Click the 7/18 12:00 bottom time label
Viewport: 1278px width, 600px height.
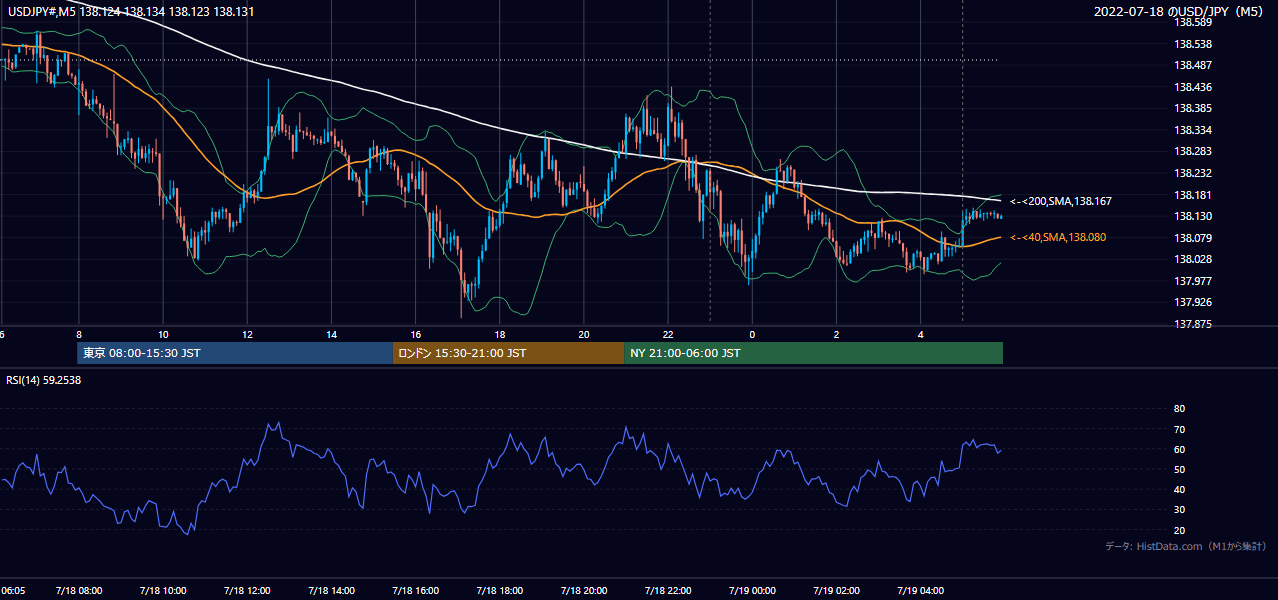click(247, 591)
